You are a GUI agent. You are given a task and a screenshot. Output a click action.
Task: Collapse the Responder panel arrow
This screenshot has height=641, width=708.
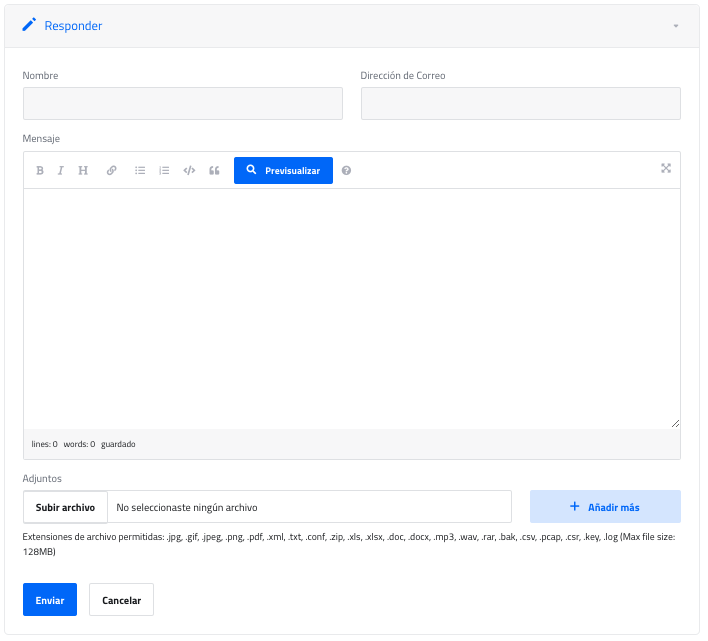pyautogui.click(x=676, y=26)
